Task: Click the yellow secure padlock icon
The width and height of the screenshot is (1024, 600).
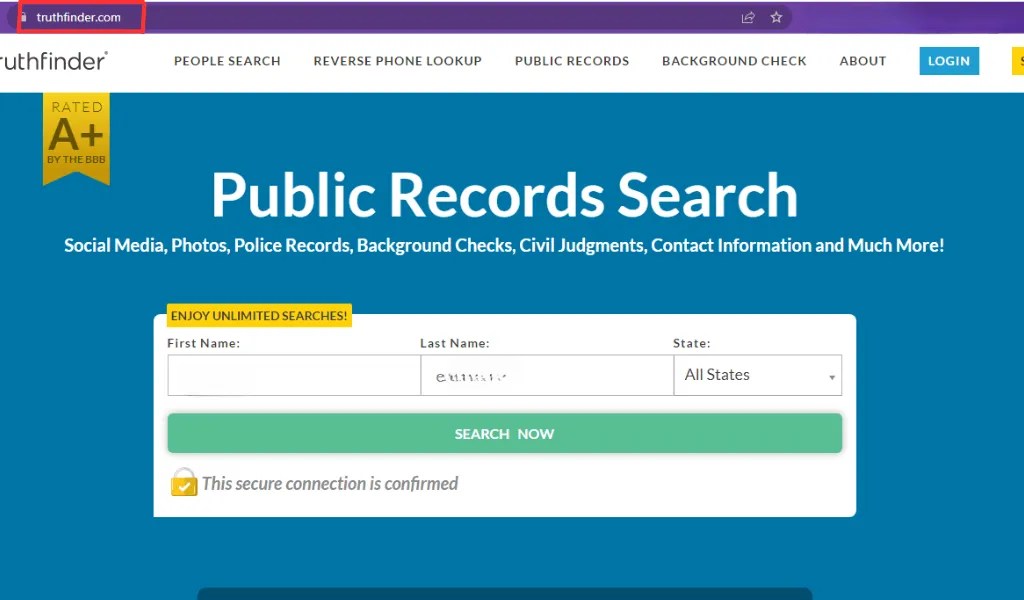Action: (x=184, y=482)
